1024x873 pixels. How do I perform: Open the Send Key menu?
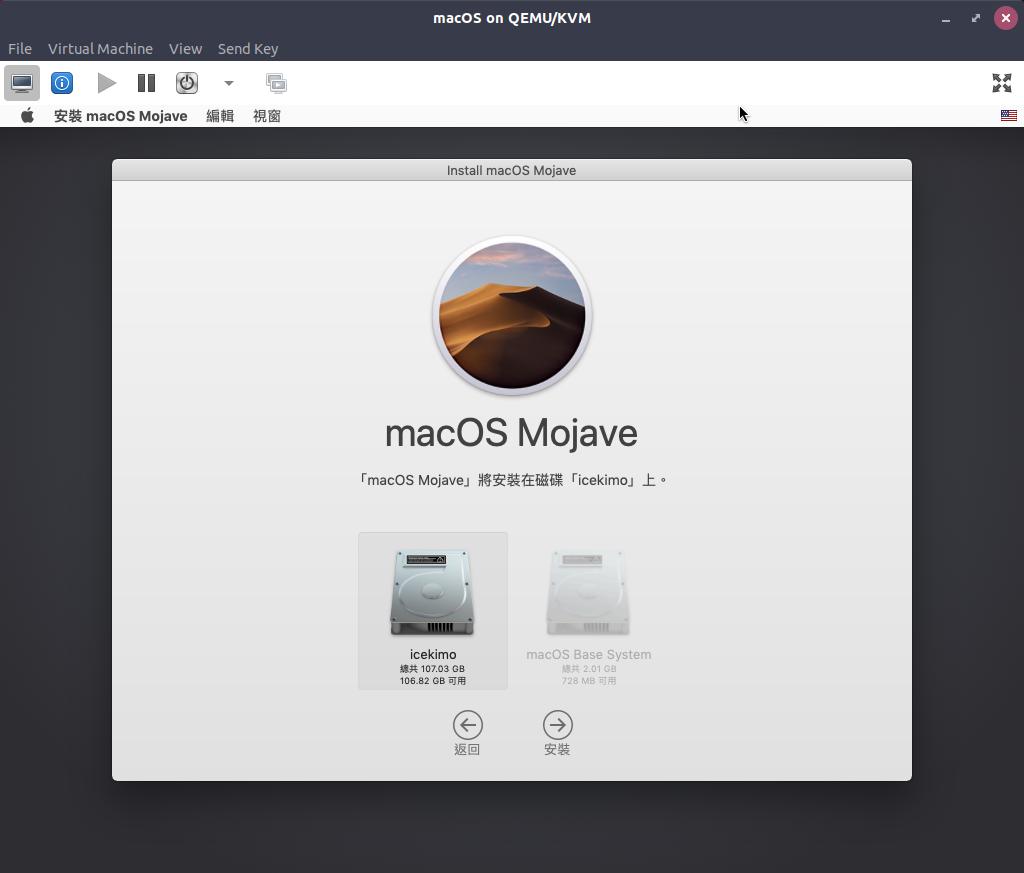tap(248, 49)
